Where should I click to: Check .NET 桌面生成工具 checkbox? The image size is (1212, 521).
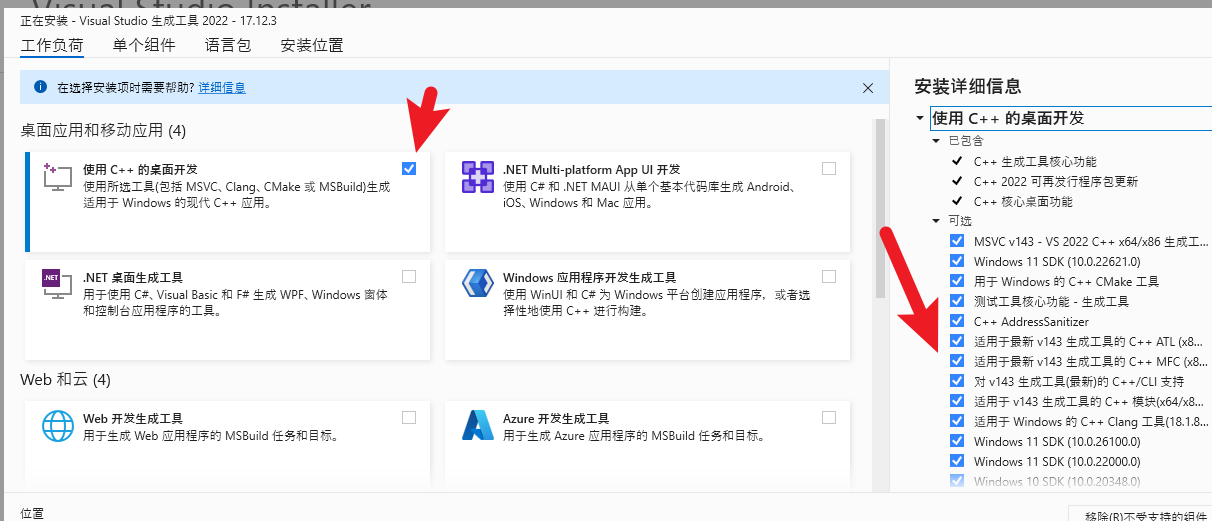409,276
